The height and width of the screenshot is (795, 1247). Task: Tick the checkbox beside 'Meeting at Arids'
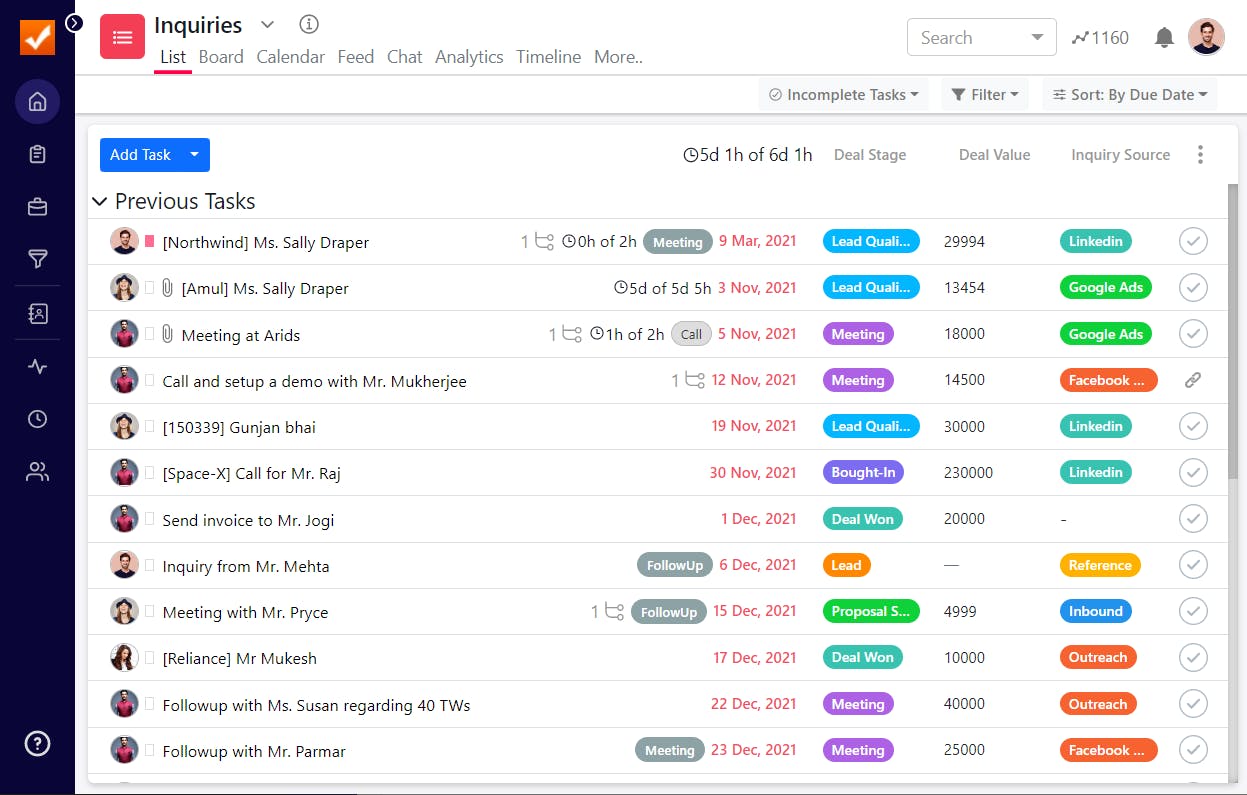[1192, 333]
